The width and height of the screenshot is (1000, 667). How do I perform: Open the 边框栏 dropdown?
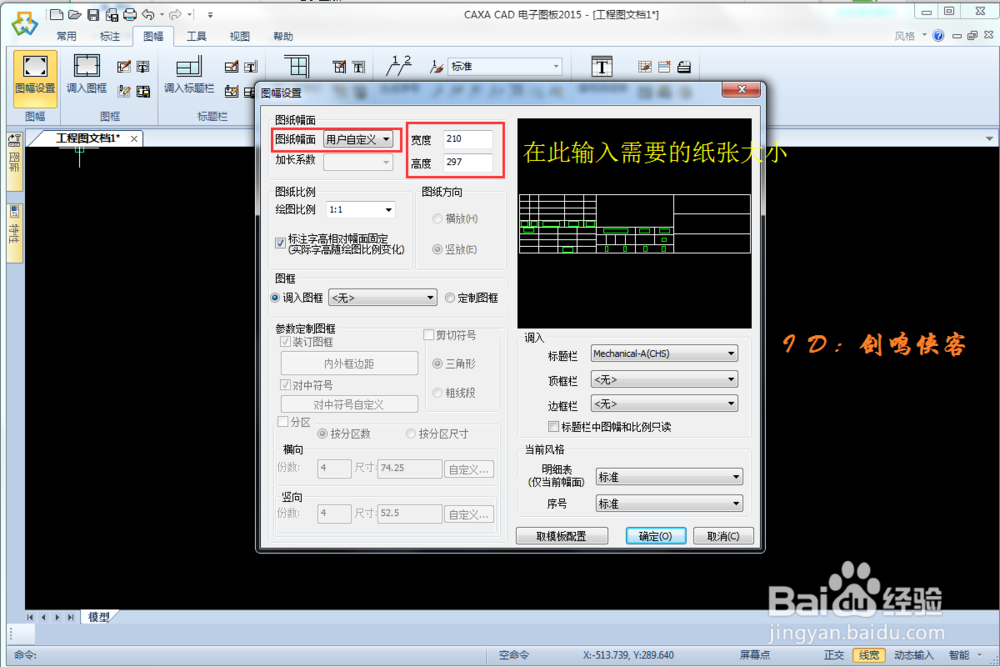click(664, 404)
